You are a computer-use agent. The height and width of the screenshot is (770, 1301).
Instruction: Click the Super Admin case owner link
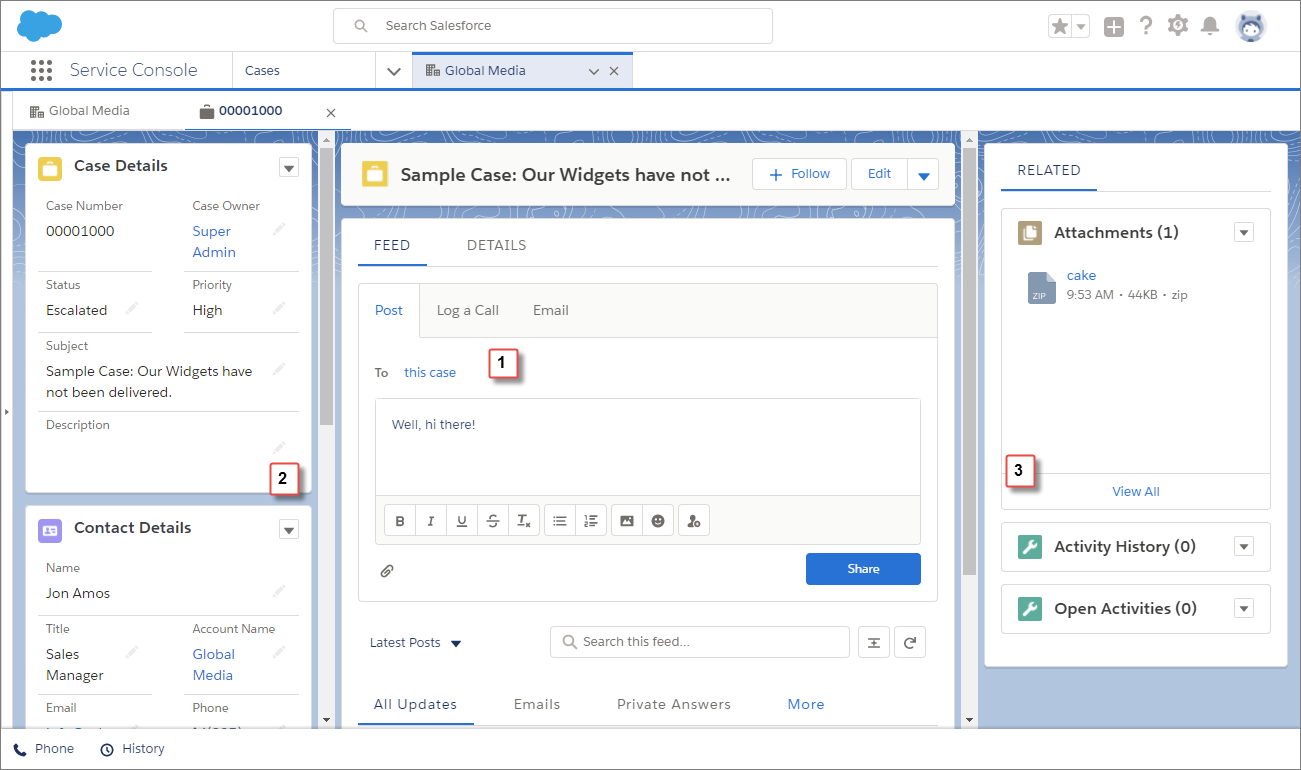(214, 242)
